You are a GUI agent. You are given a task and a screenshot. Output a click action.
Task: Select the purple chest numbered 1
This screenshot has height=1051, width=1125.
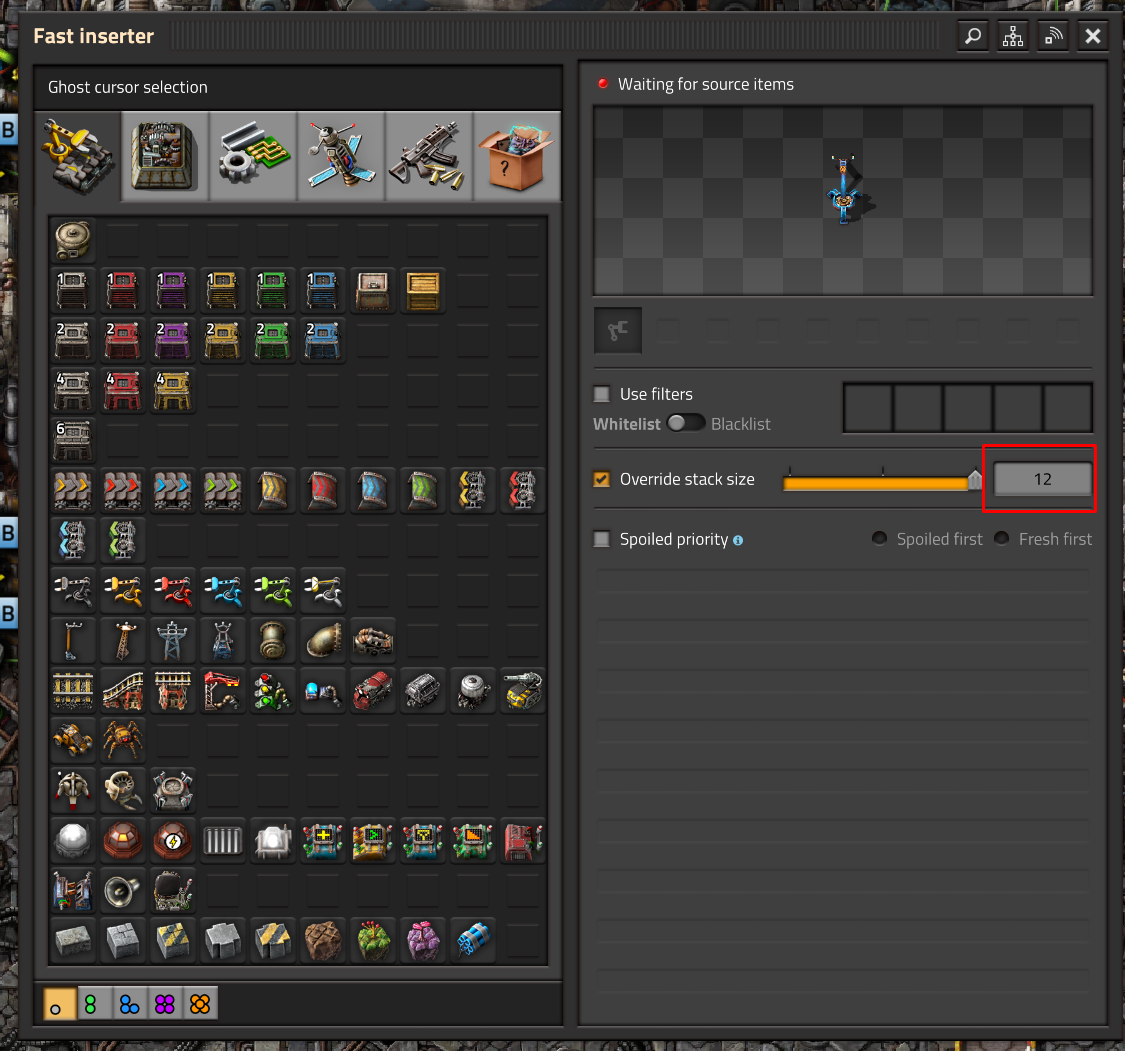172,290
